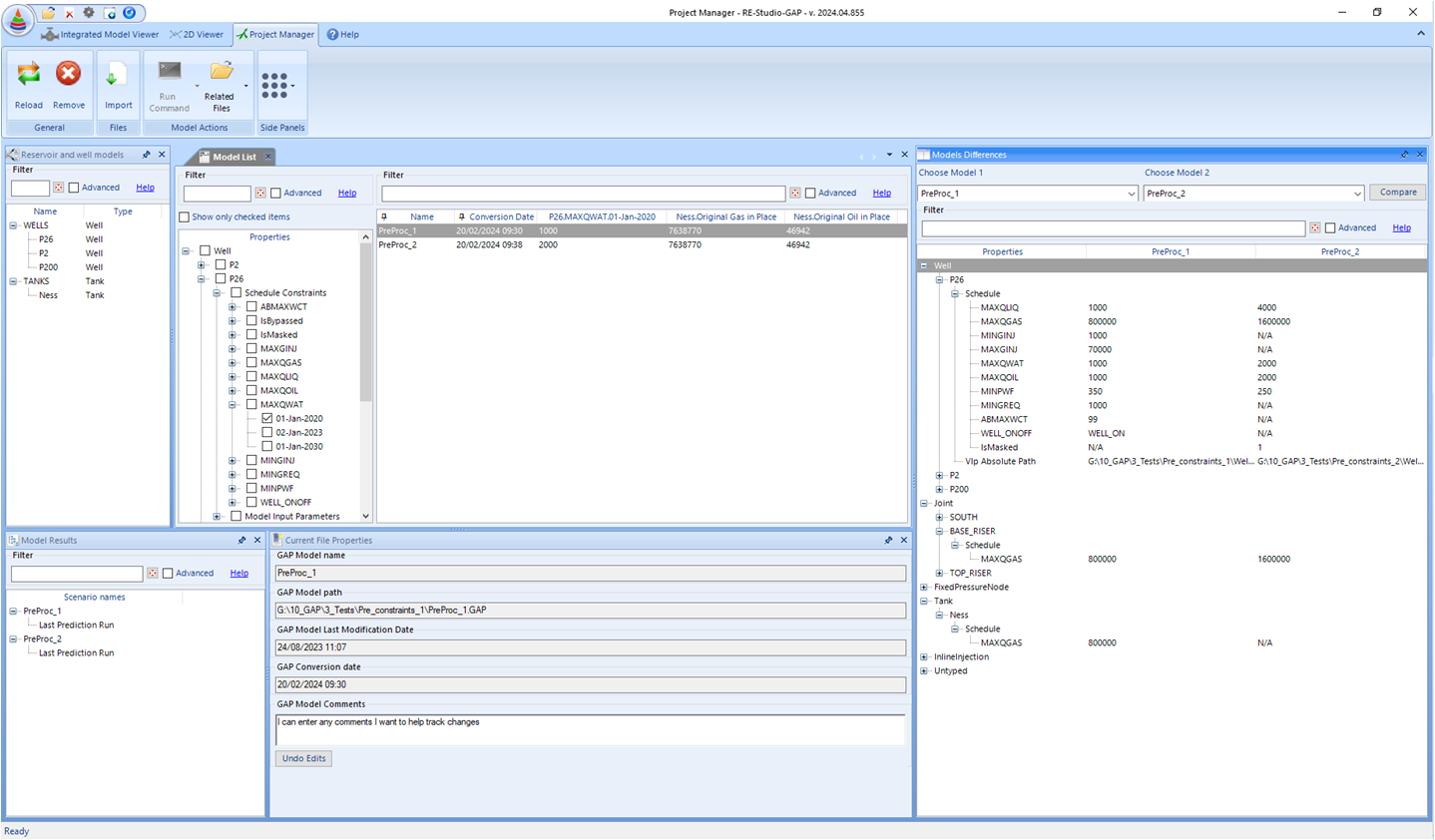Close the Model Results panel
The width and height of the screenshot is (1435, 840).
[257, 540]
